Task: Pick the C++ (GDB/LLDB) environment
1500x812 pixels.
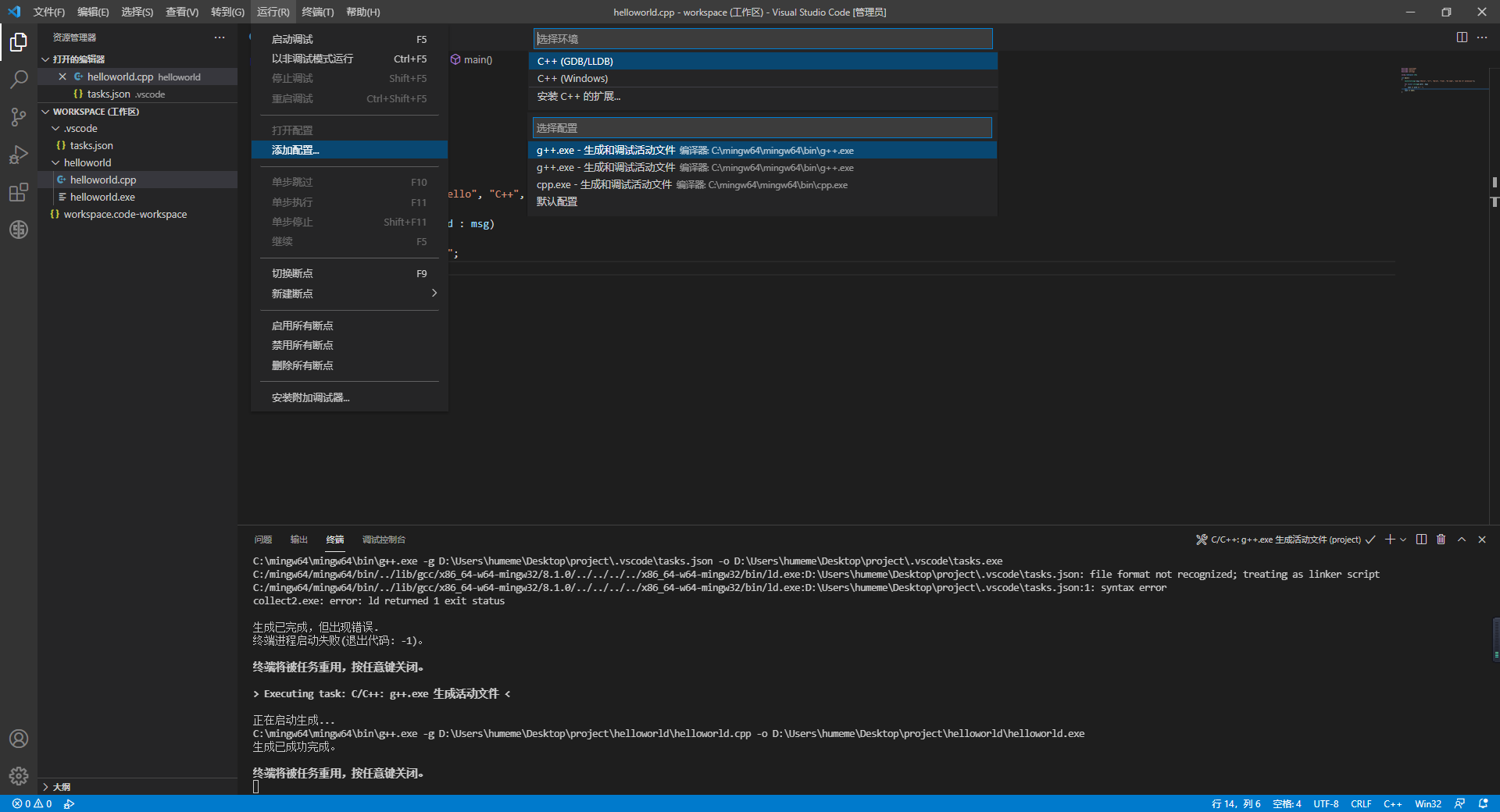Action: pos(763,61)
